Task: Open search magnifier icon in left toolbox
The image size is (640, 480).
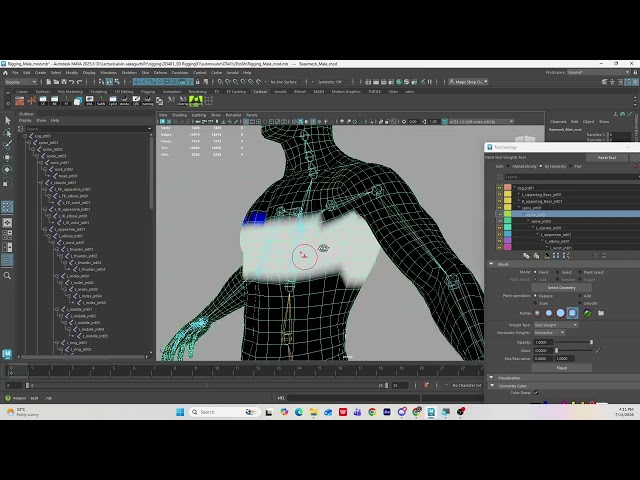Action: [x=7, y=276]
